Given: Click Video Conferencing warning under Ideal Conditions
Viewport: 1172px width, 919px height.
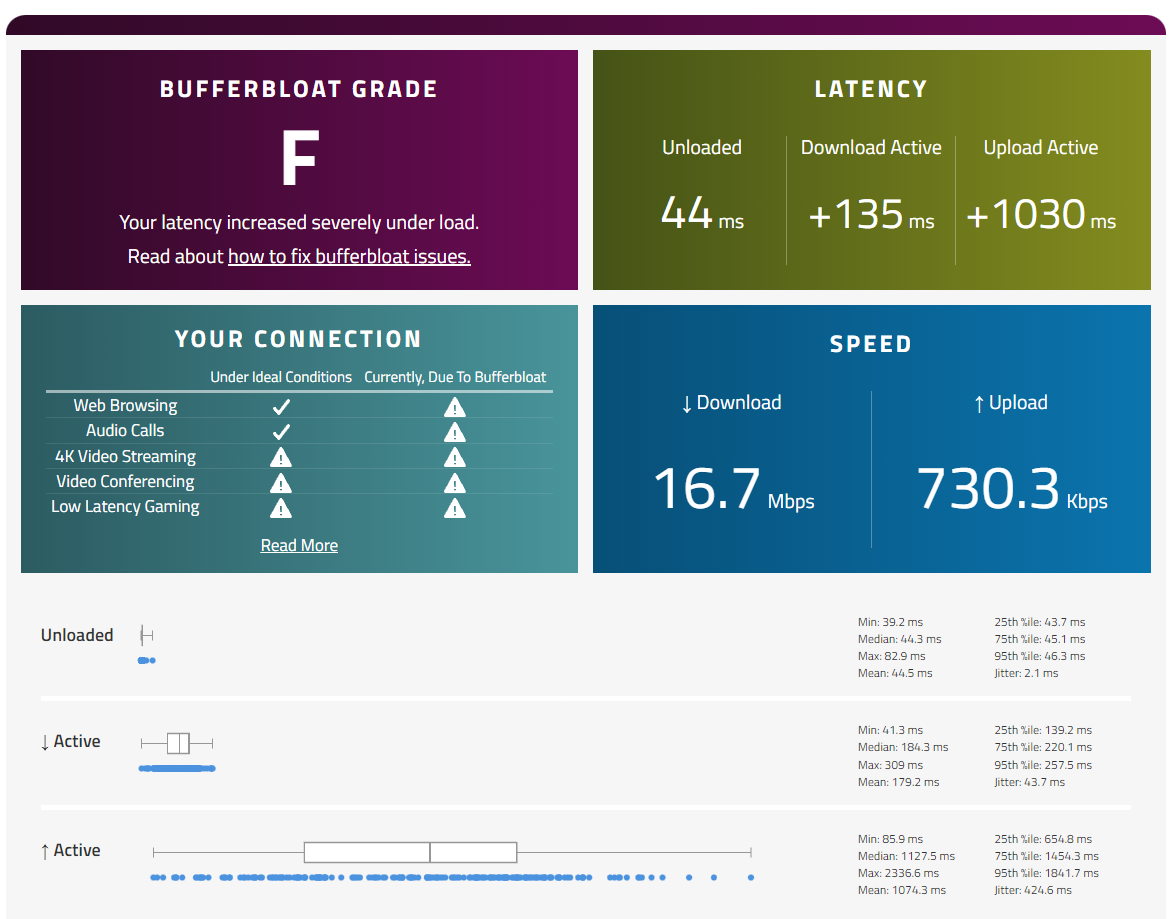Looking at the screenshot, I should tap(281, 482).
